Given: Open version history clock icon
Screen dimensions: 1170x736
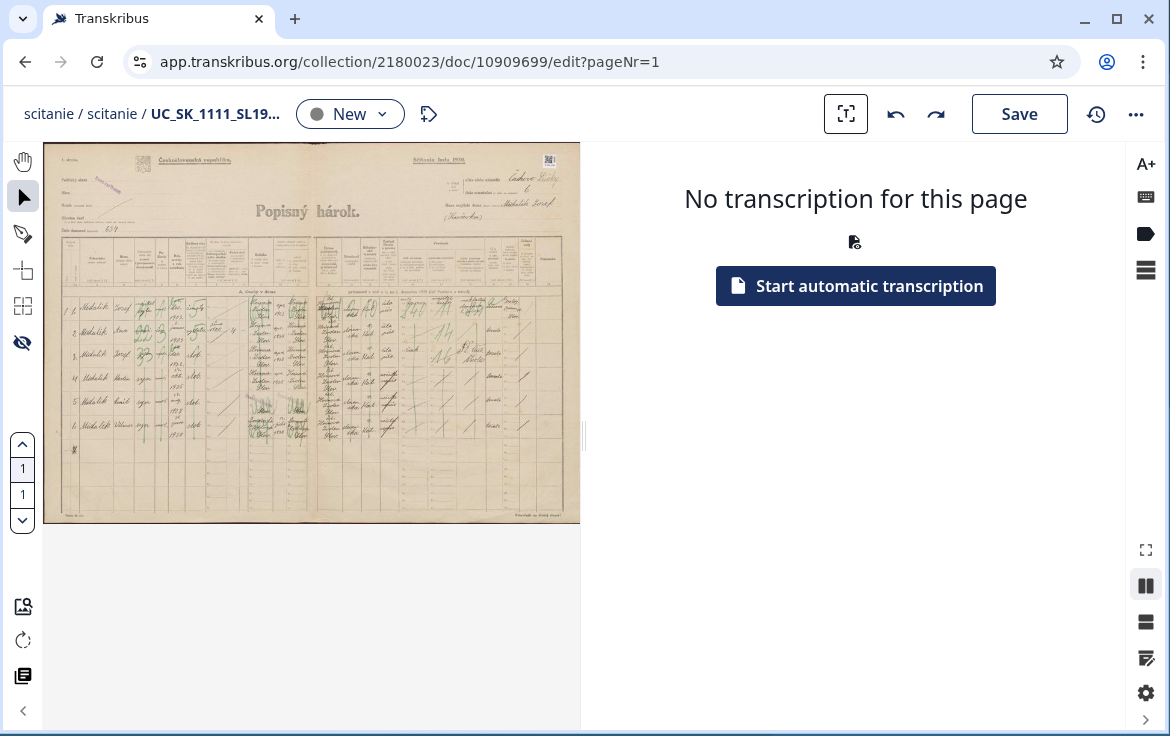Looking at the screenshot, I should tap(1096, 114).
